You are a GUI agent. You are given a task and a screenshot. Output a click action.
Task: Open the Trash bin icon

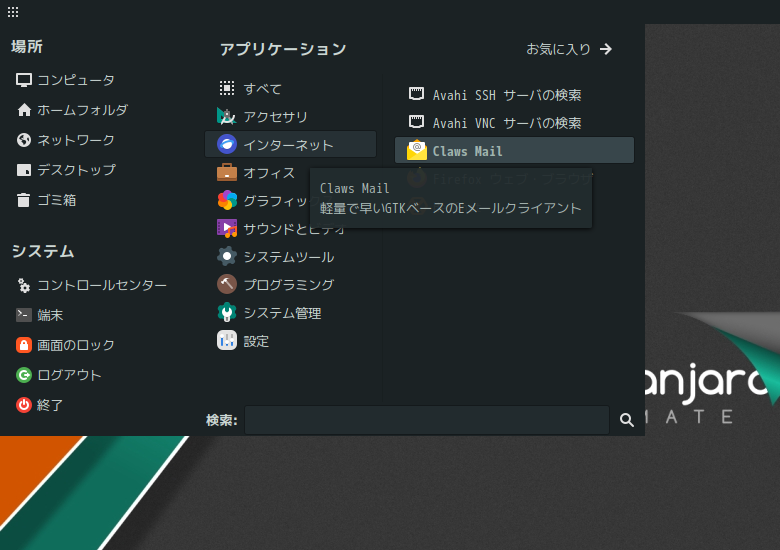[24, 200]
